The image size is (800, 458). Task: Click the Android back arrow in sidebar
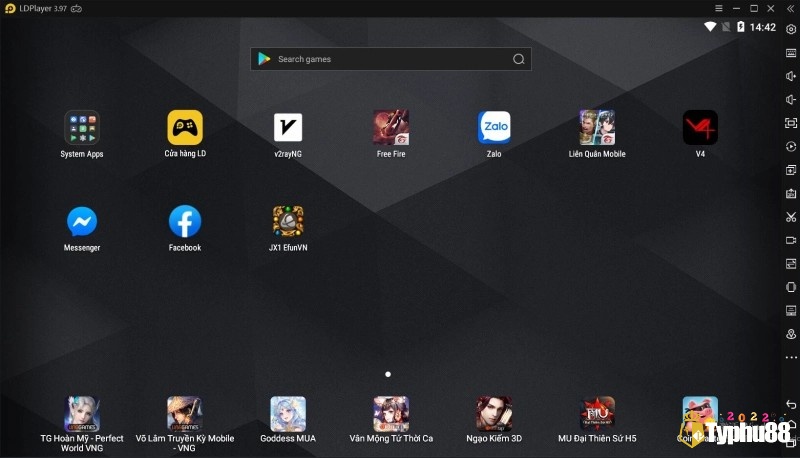click(791, 404)
